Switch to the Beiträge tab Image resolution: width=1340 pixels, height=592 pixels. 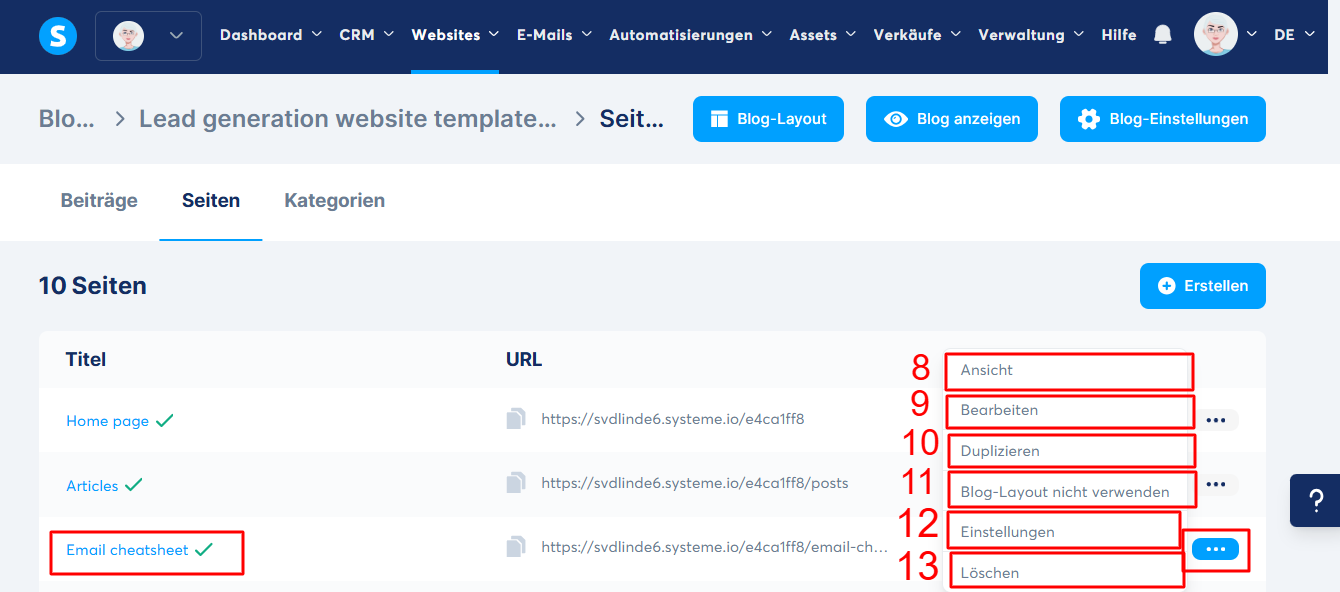click(x=99, y=201)
